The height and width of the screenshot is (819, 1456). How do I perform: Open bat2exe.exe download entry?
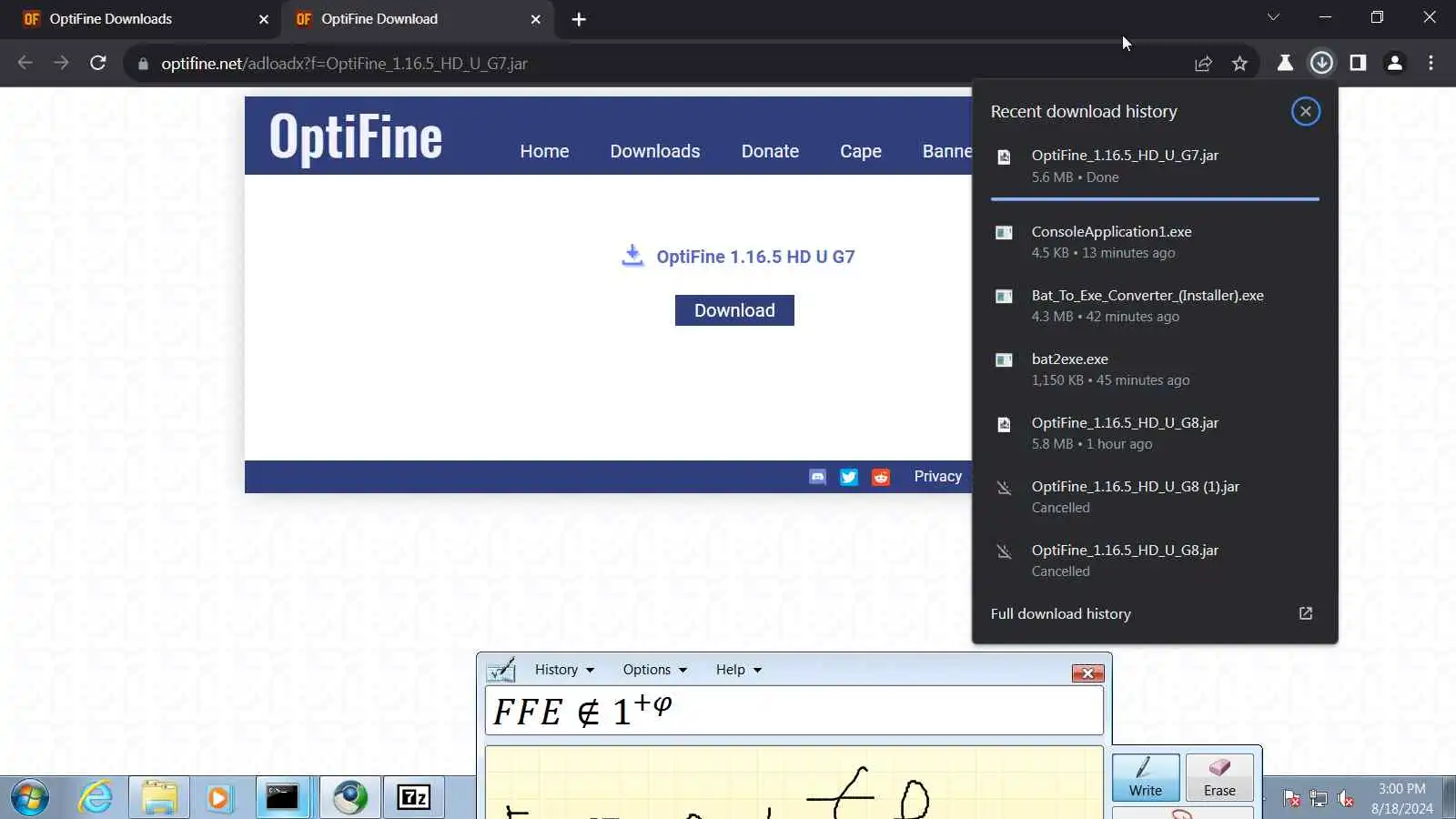[x=1155, y=369]
